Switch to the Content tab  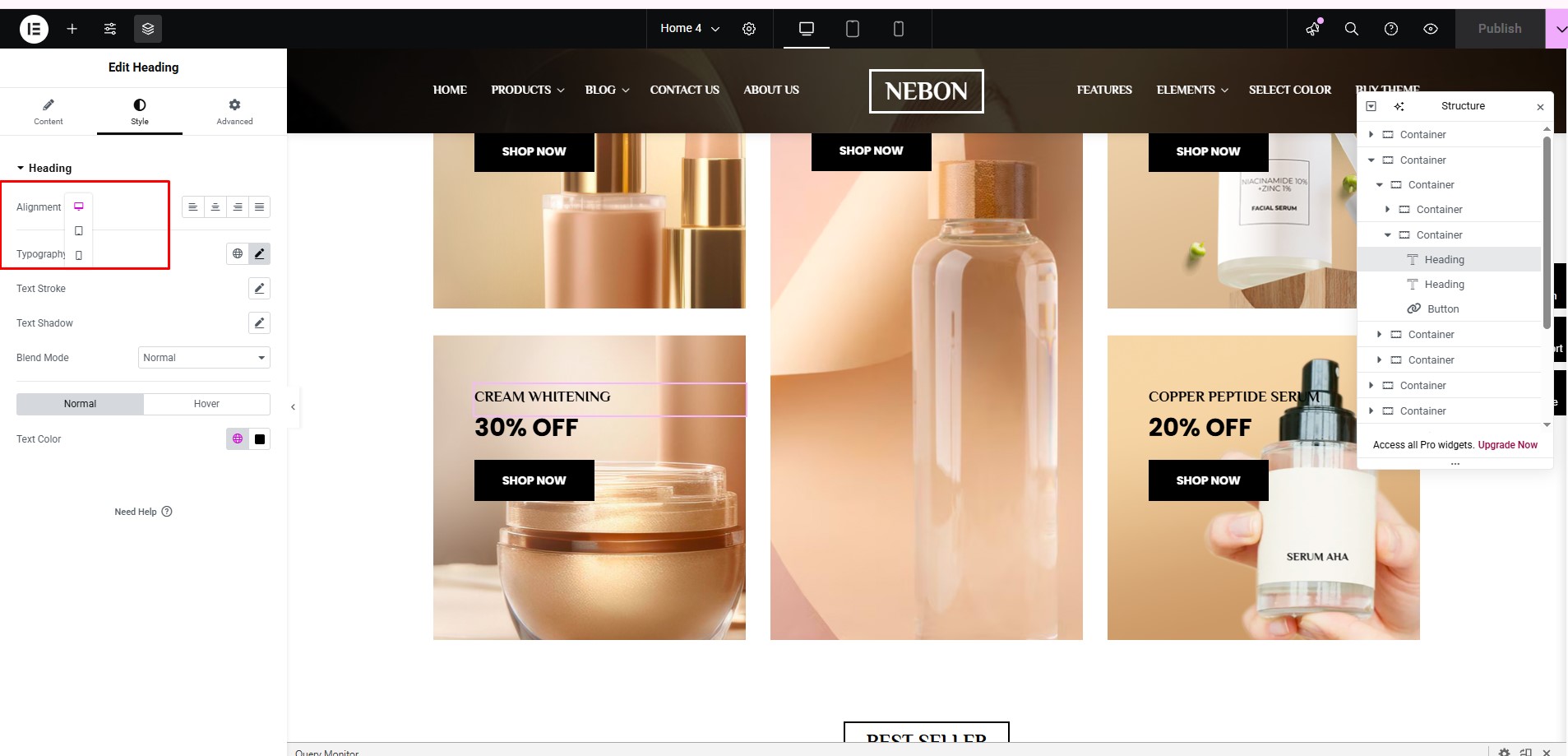point(49,111)
